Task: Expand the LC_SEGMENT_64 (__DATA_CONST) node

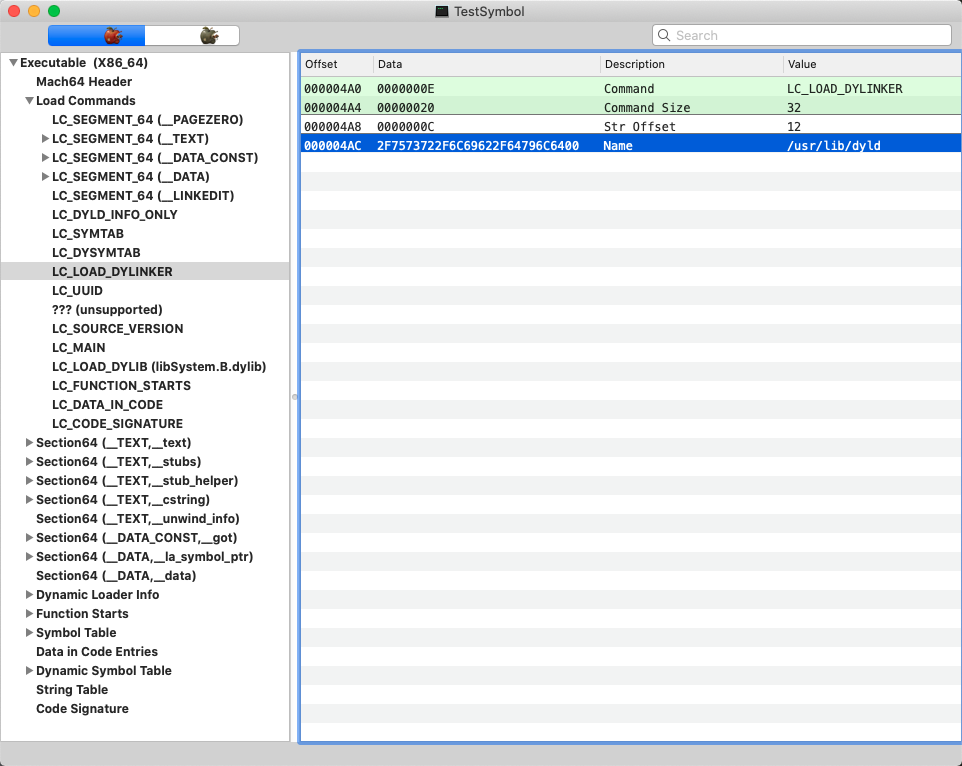Action: coord(45,158)
